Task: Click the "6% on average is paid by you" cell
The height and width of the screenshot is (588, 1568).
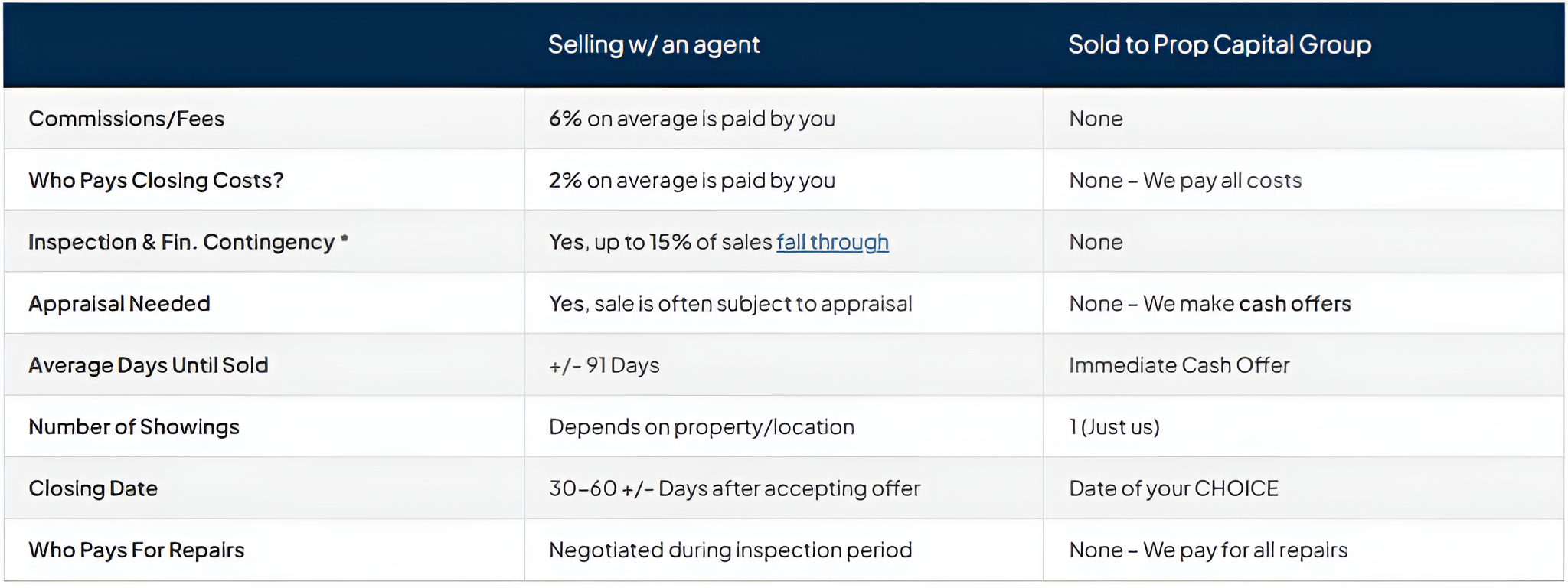Action: [691, 119]
